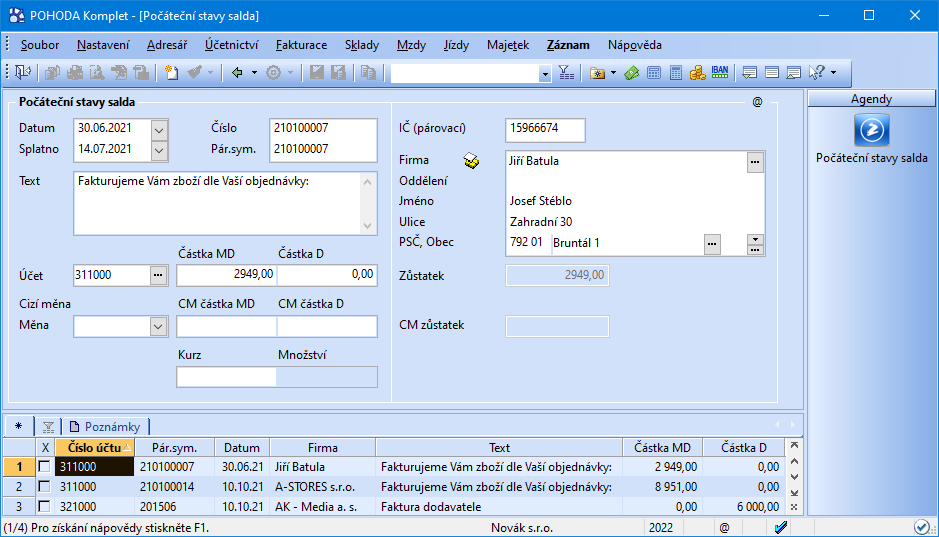This screenshot has width=939, height=537.
Task: Open the dropdown arrow next to green back arrow
Action: click(x=254, y=73)
